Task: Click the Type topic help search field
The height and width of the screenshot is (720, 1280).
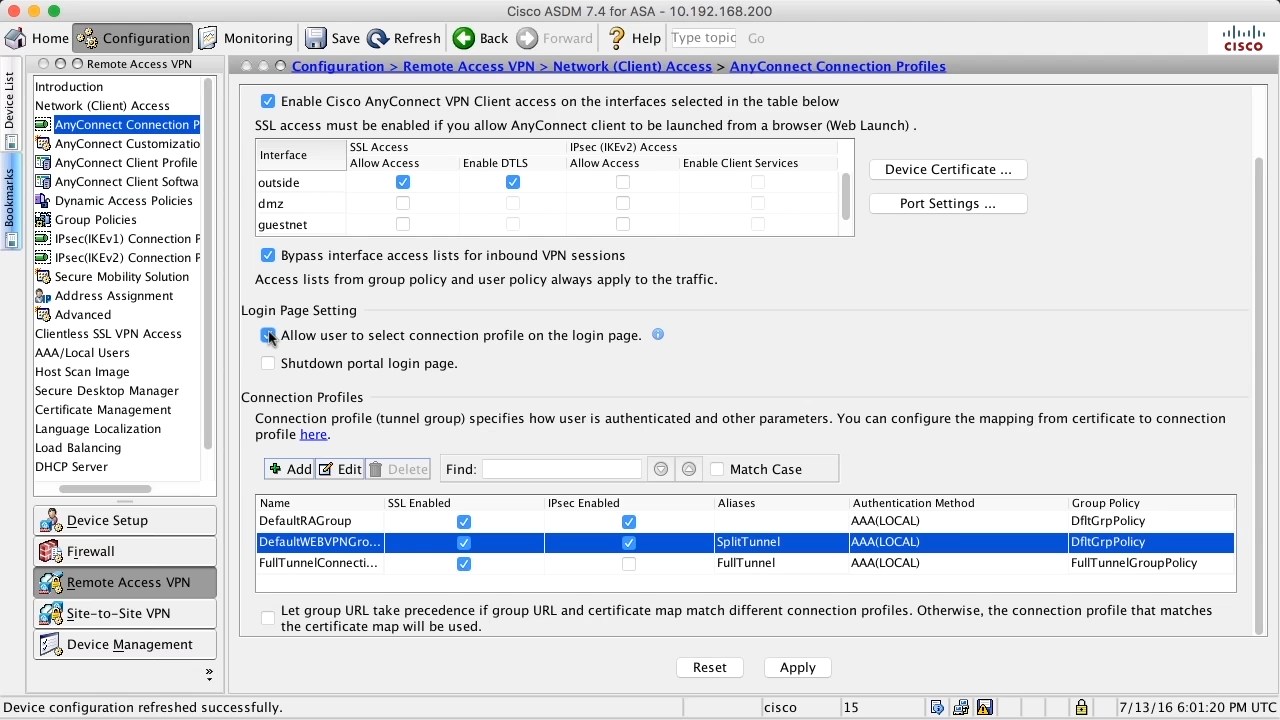Action: (x=704, y=38)
